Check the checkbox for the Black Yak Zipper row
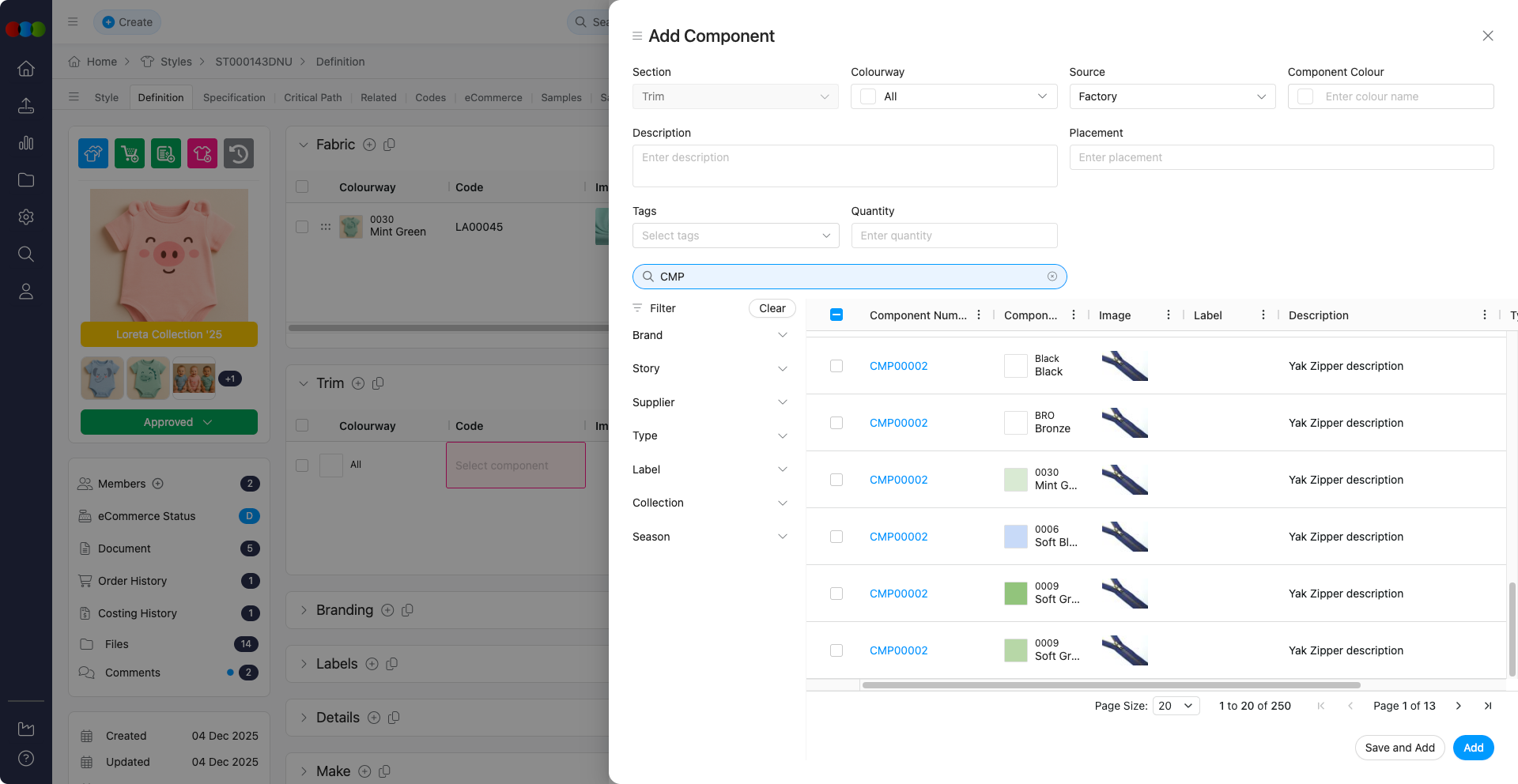Viewport: 1518px width, 784px height. tap(836, 366)
